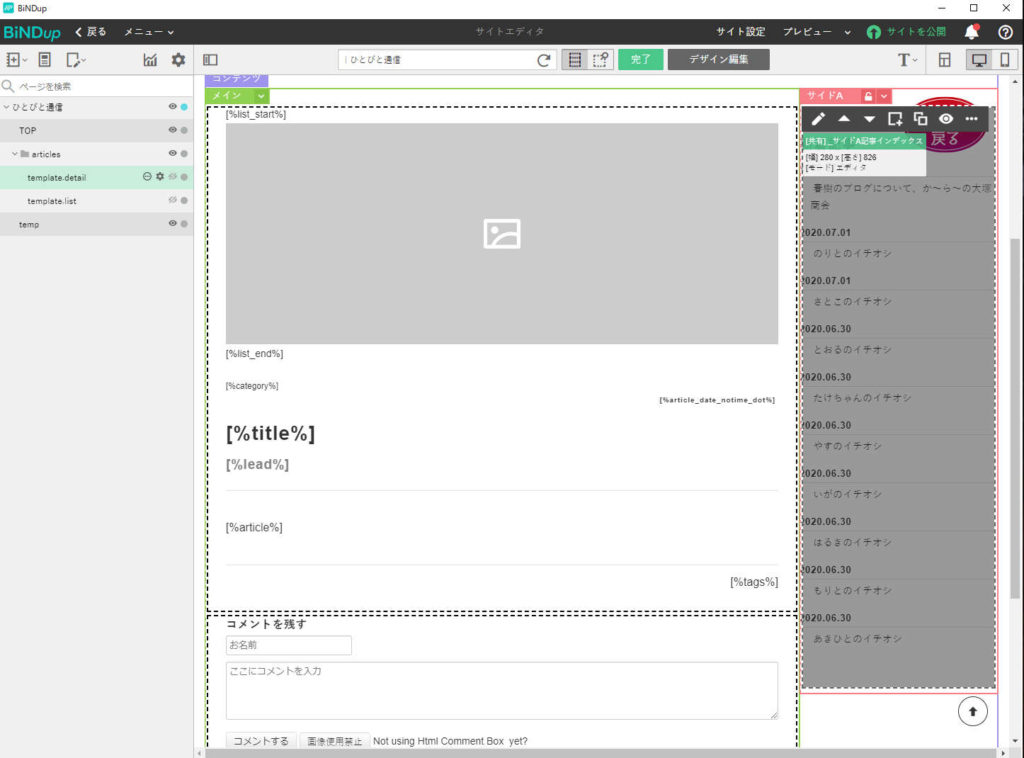Expand the サイドA area dropdown arrow

[x=884, y=96]
